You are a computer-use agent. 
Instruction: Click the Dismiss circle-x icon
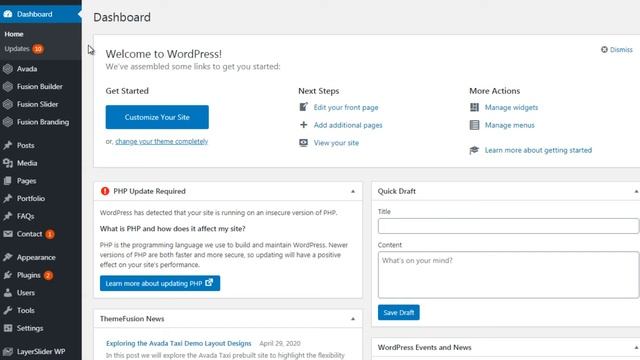pyautogui.click(x=604, y=49)
